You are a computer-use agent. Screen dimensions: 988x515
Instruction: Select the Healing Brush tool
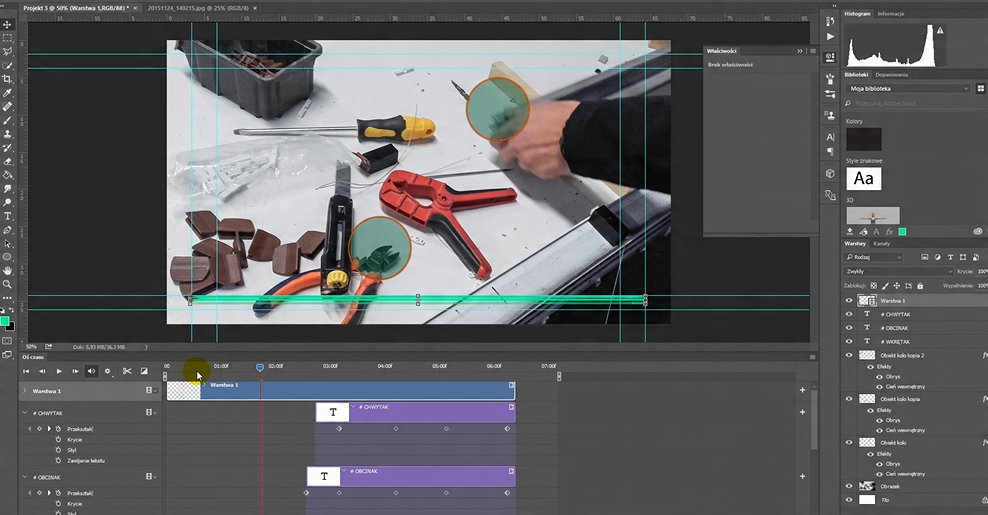[8, 107]
